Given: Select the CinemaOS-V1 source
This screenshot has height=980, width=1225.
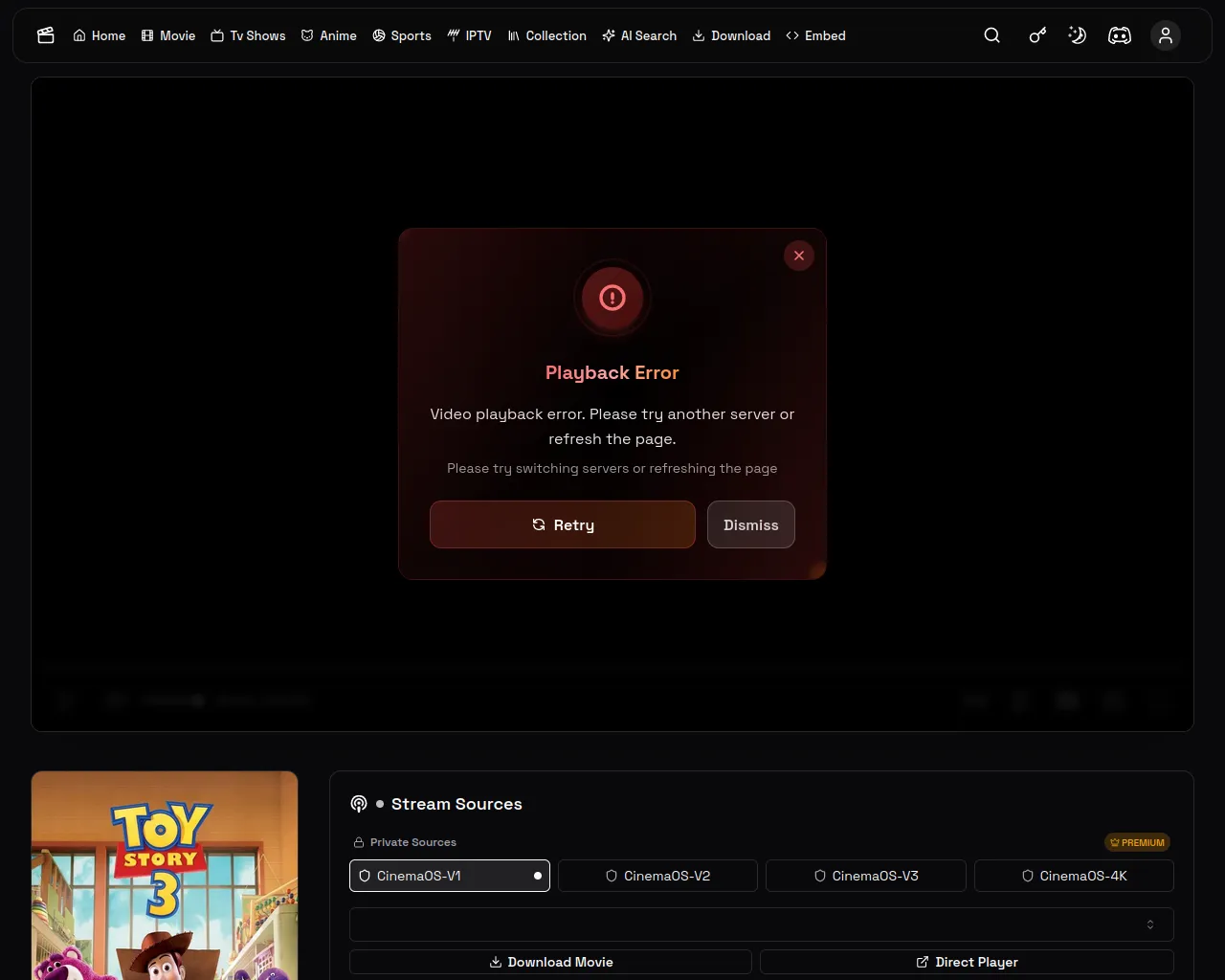Looking at the screenshot, I should [450, 876].
